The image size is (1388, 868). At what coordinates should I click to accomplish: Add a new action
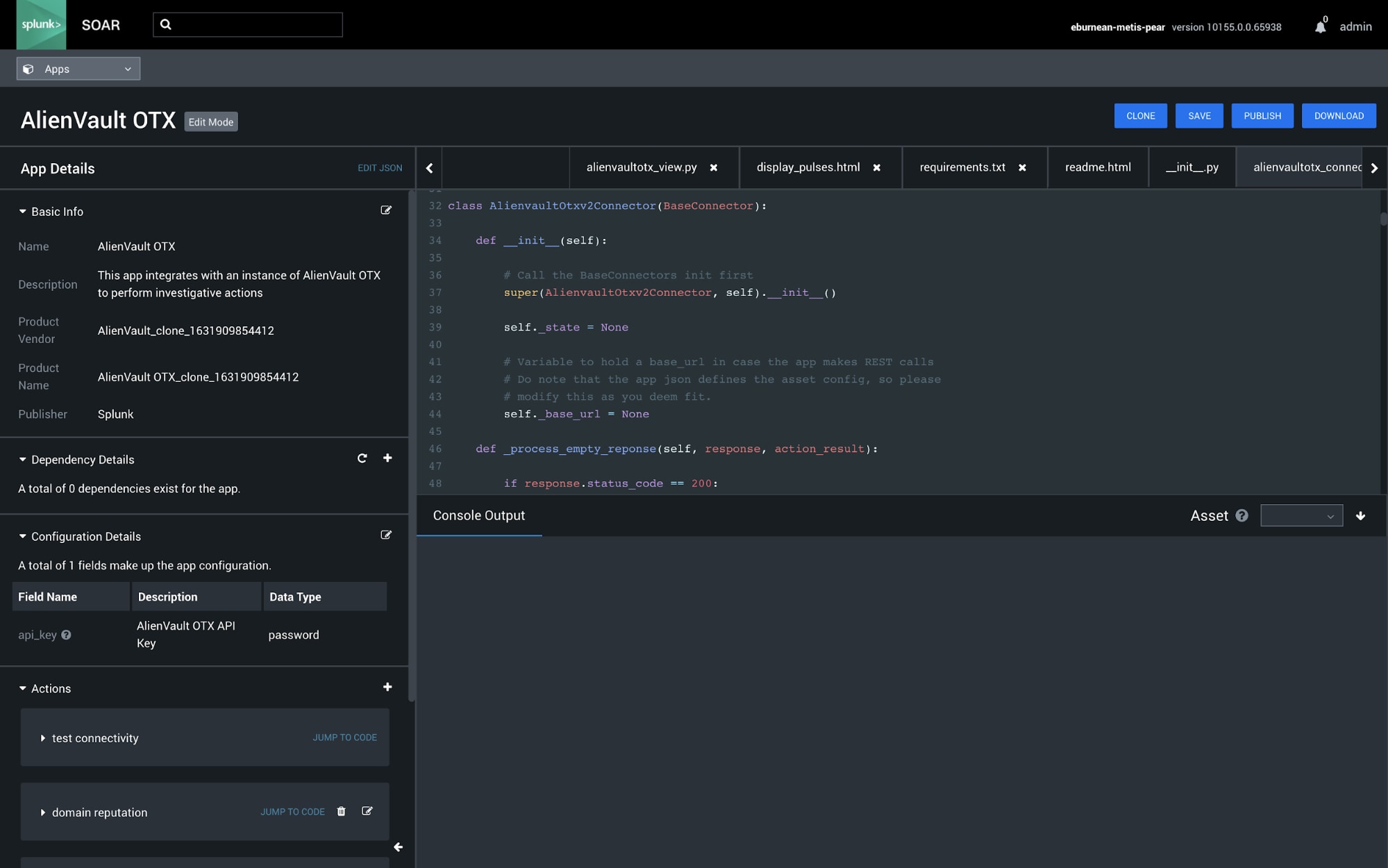coord(387,687)
